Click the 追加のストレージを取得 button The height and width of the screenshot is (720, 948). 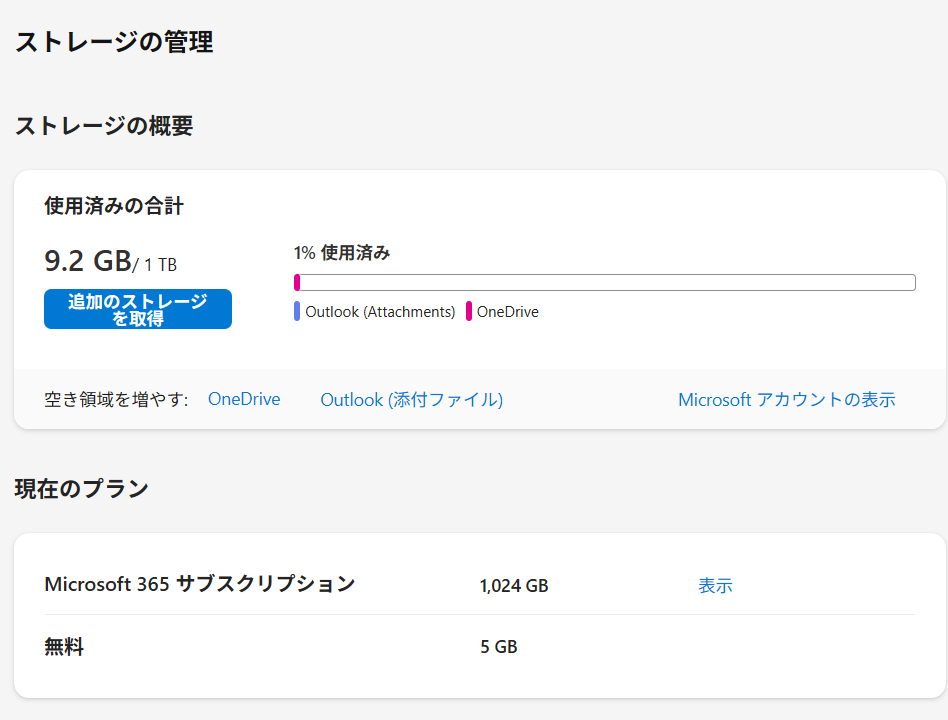point(138,309)
